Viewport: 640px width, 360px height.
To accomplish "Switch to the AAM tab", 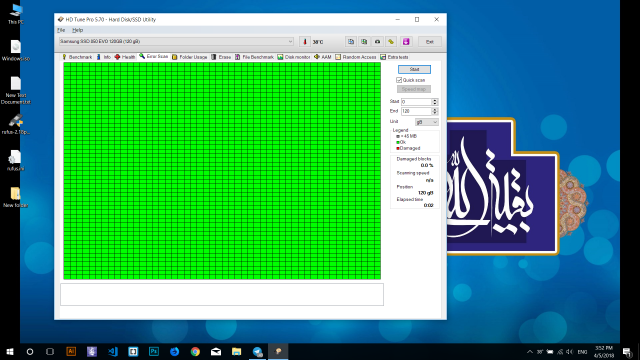I will 322,57.
